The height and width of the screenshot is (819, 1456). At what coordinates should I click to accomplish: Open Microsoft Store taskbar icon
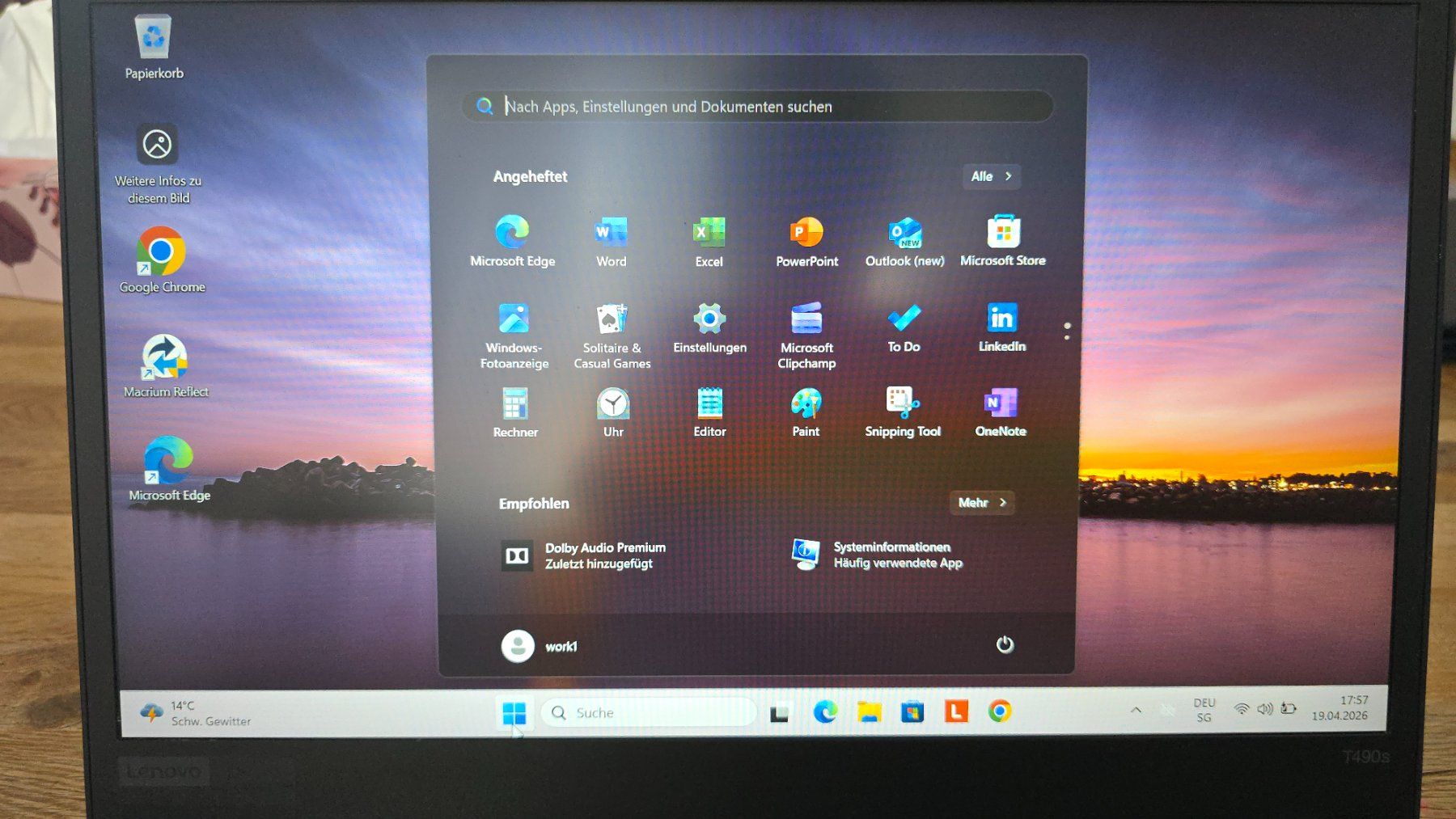click(912, 711)
